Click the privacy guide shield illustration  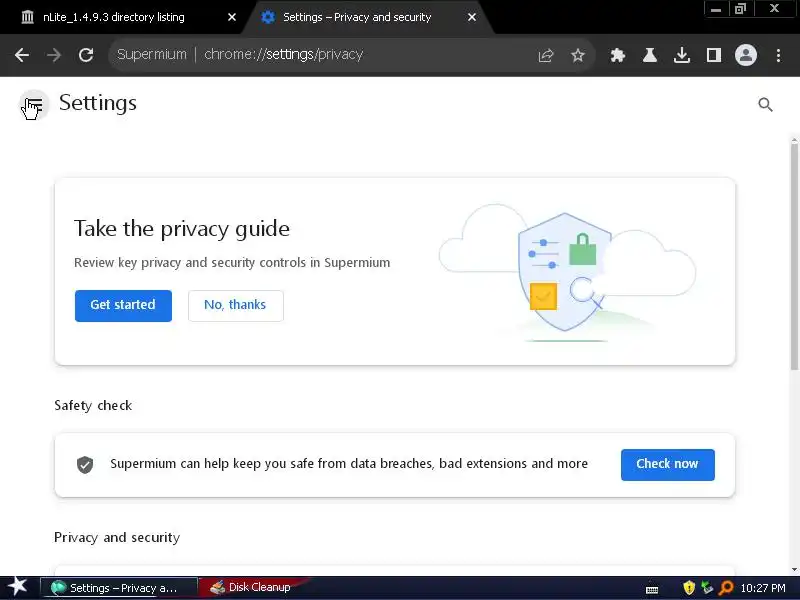click(x=565, y=271)
